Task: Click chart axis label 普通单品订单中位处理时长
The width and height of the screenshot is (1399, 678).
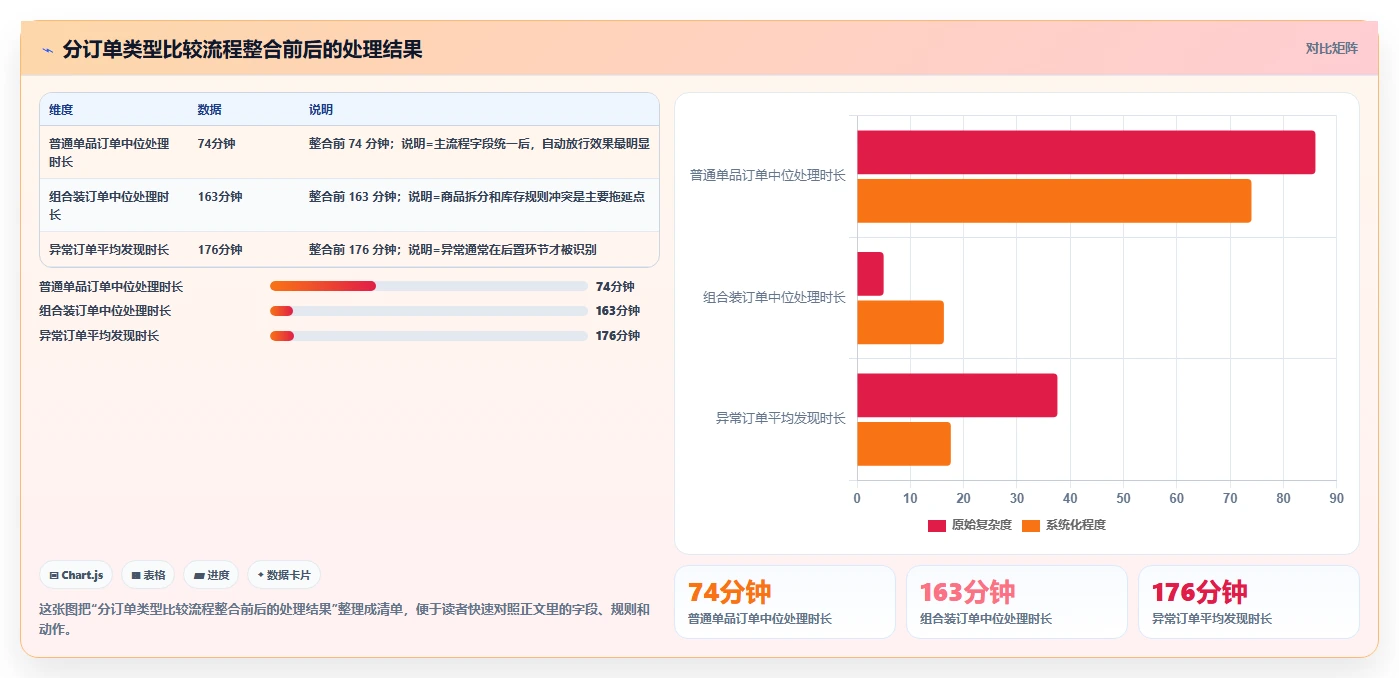Action: [767, 176]
